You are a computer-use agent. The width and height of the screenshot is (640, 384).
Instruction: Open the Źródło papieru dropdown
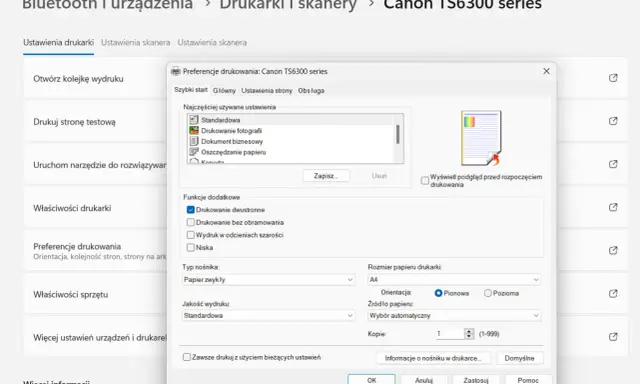(454, 315)
